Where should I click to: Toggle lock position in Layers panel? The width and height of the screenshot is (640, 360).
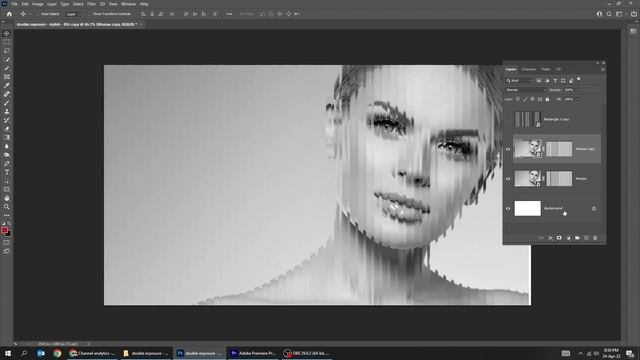coord(532,99)
